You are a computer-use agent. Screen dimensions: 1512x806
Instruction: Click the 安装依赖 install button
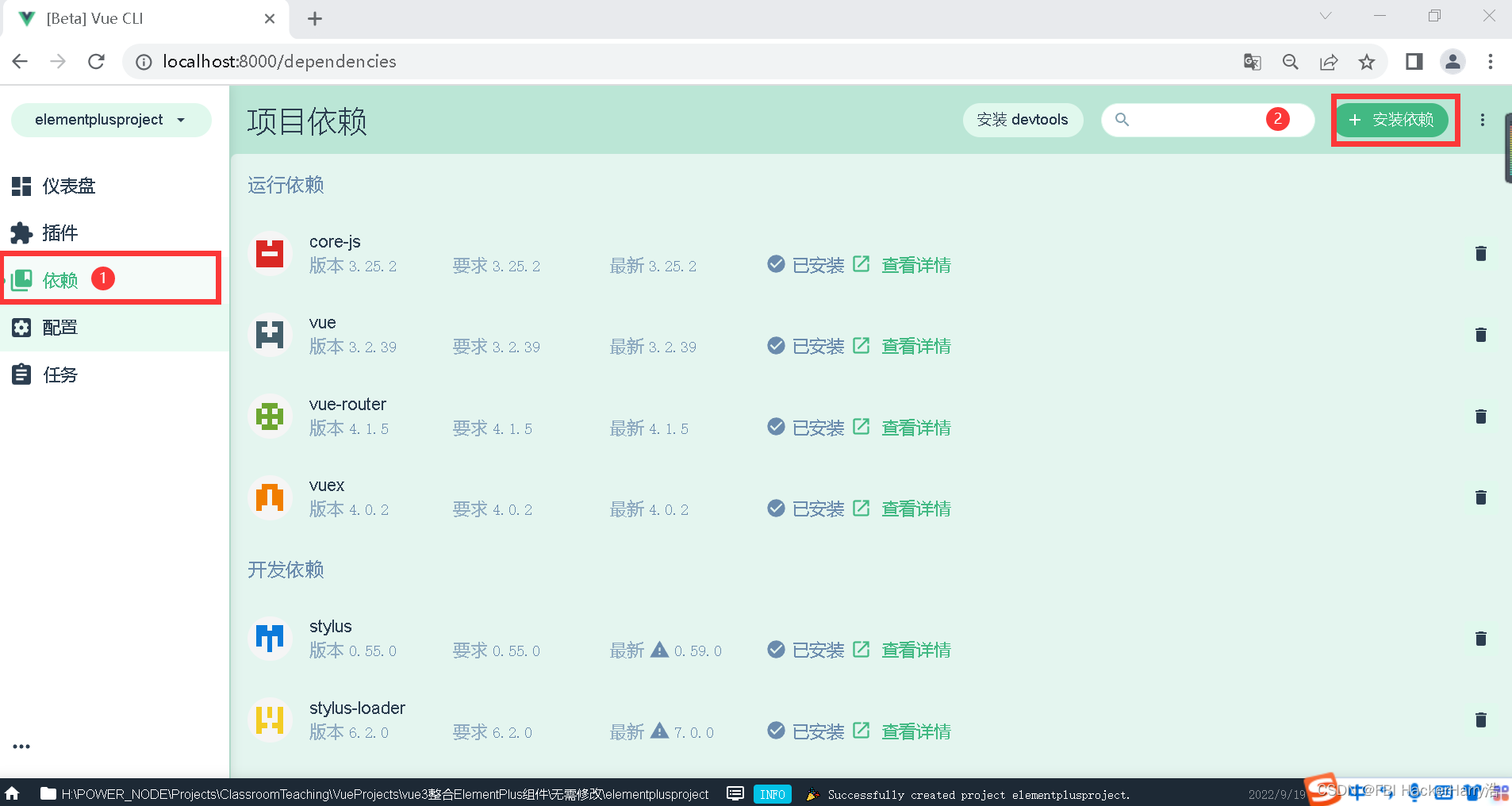coord(1394,120)
